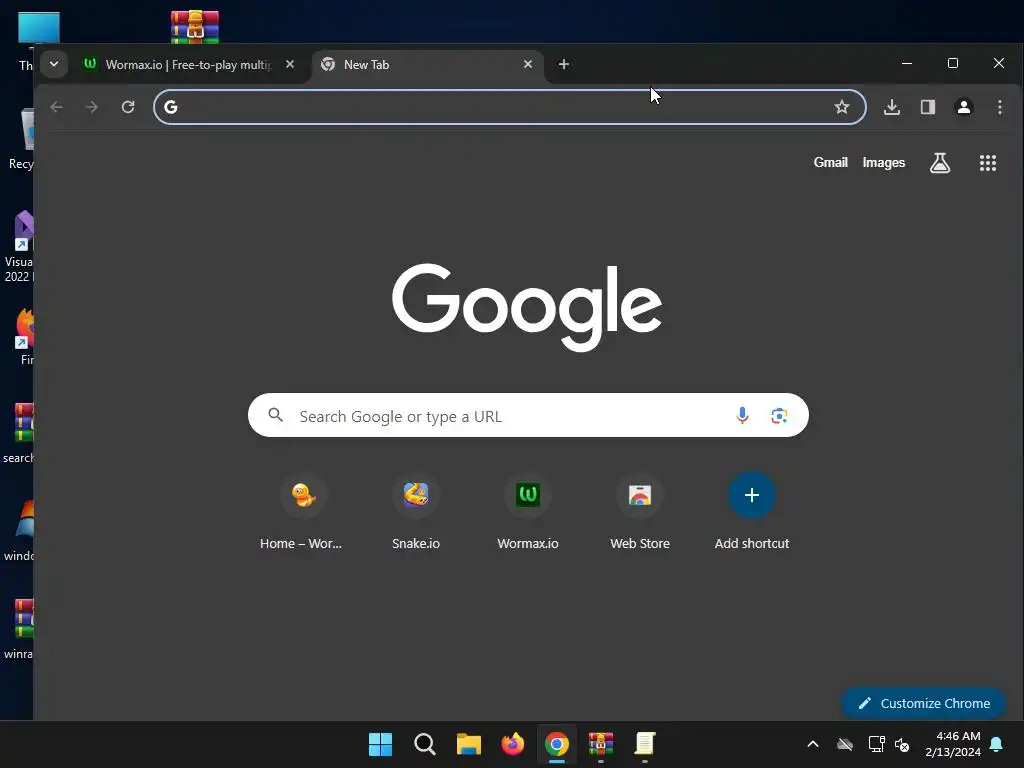The height and width of the screenshot is (768, 1024).
Task: Switch to the Wormax.io tab
Action: [189, 65]
